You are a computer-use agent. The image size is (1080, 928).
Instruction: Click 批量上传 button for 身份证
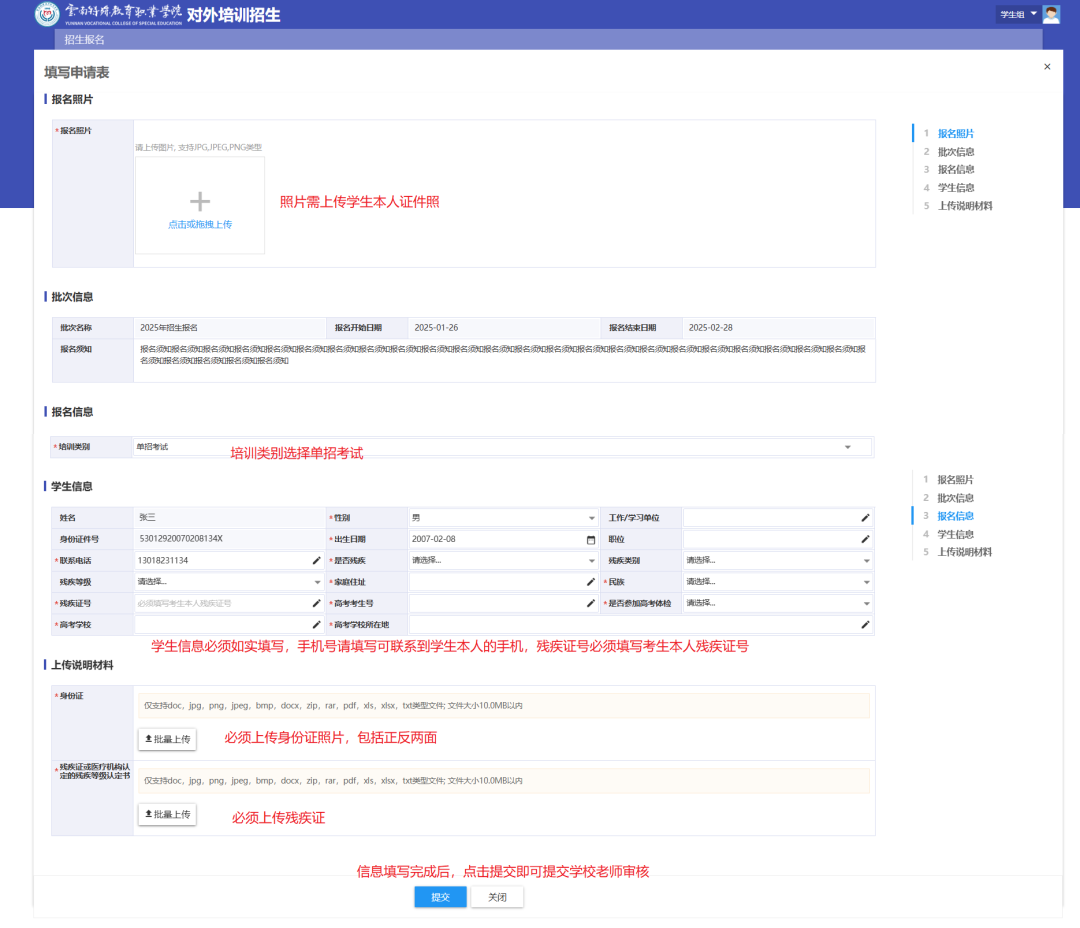(167, 739)
